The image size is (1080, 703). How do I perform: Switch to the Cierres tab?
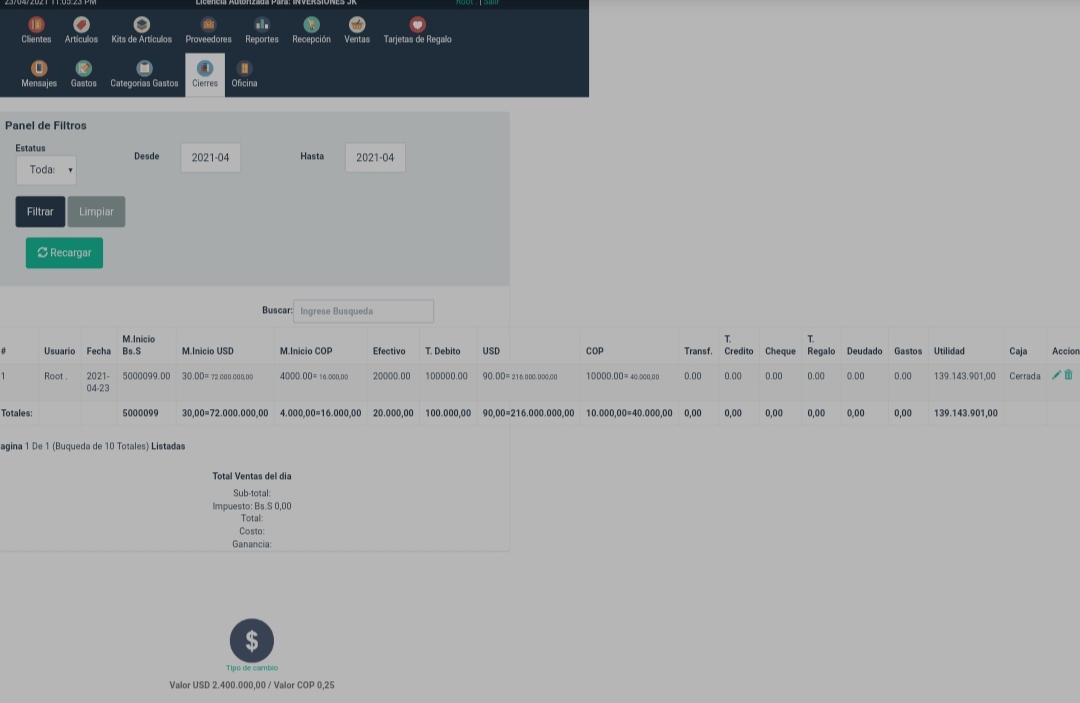[x=204, y=70]
